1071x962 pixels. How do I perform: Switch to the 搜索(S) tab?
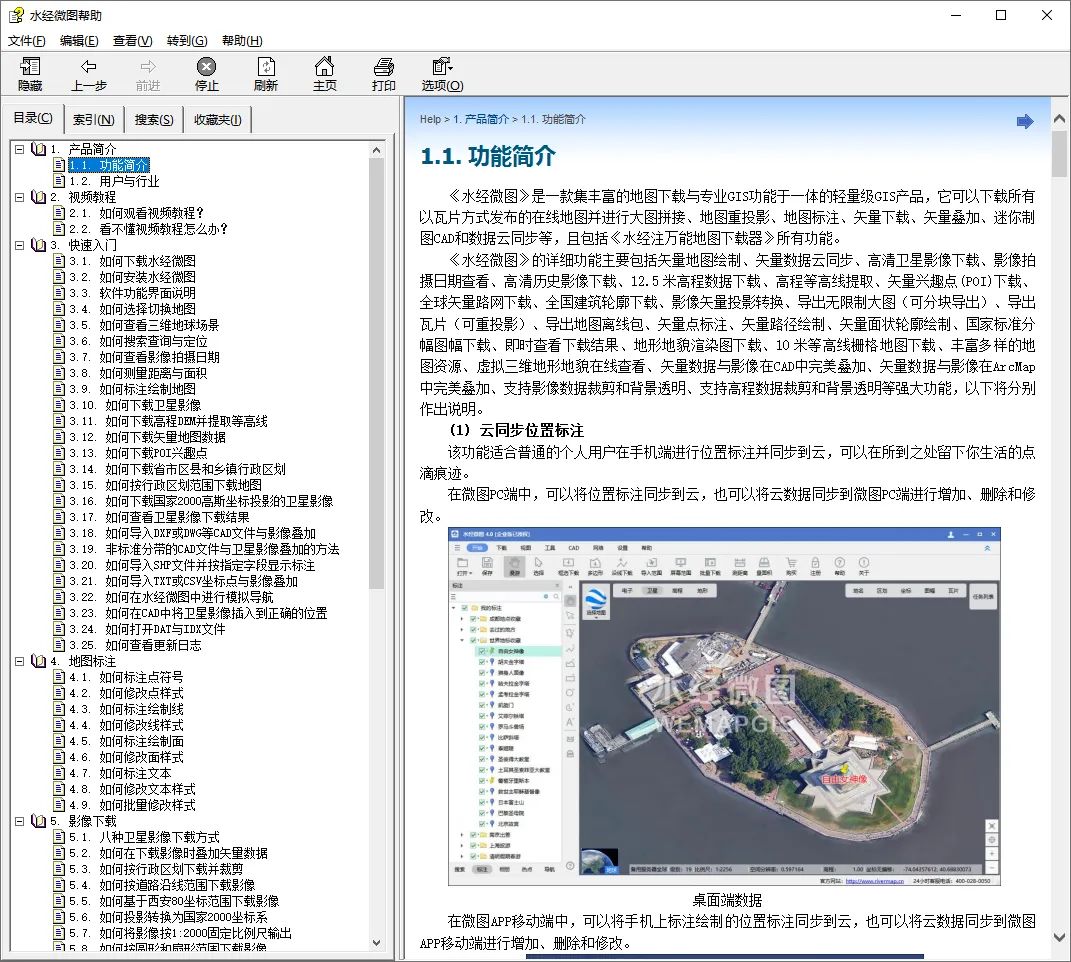click(154, 120)
